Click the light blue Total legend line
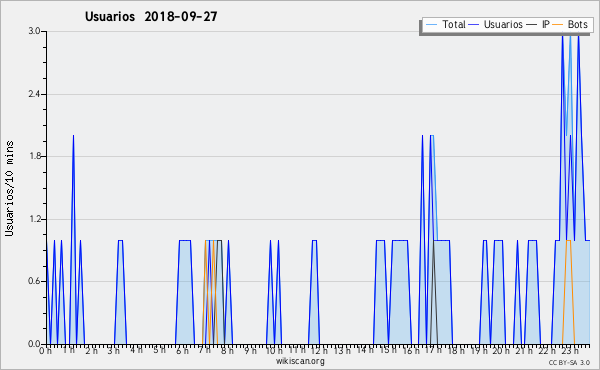 (431, 24)
